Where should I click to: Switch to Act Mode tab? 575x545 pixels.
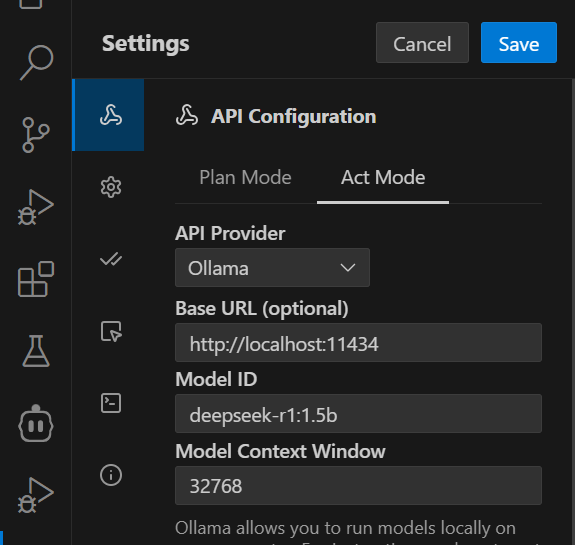point(383,178)
